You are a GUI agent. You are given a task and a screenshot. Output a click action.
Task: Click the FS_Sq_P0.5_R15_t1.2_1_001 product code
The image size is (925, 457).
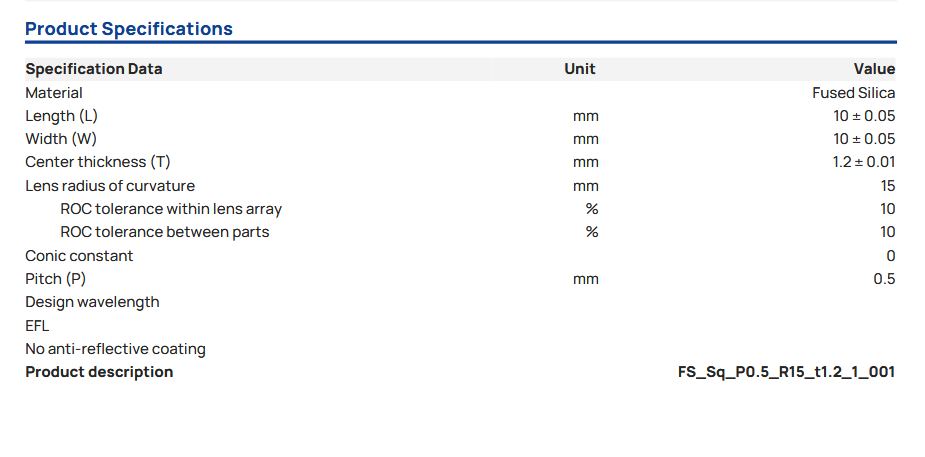[786, 372]
